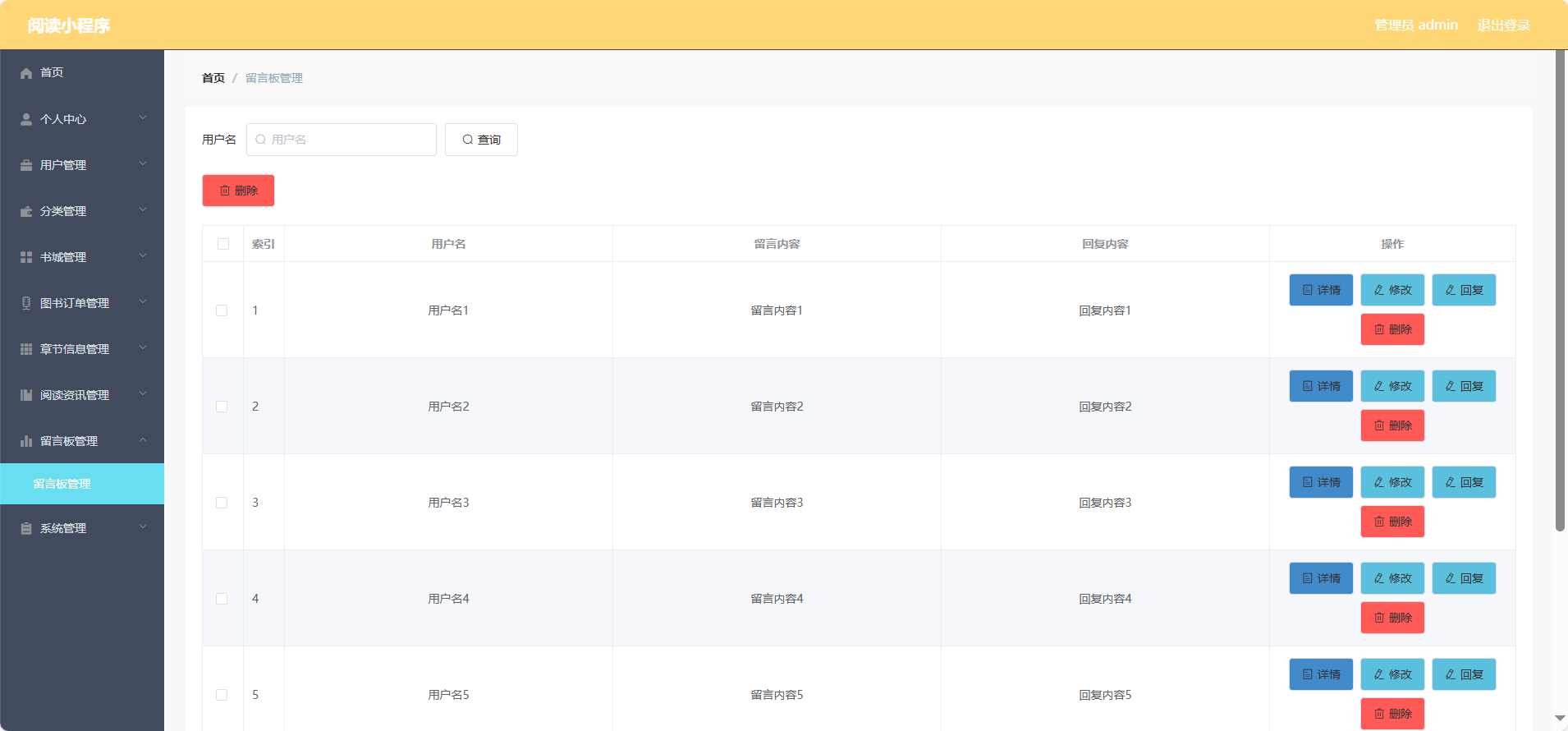Viewport: 1568px width, 731px height.
Task: Click the person icon for 个人中心
Action: pos(26,119)
